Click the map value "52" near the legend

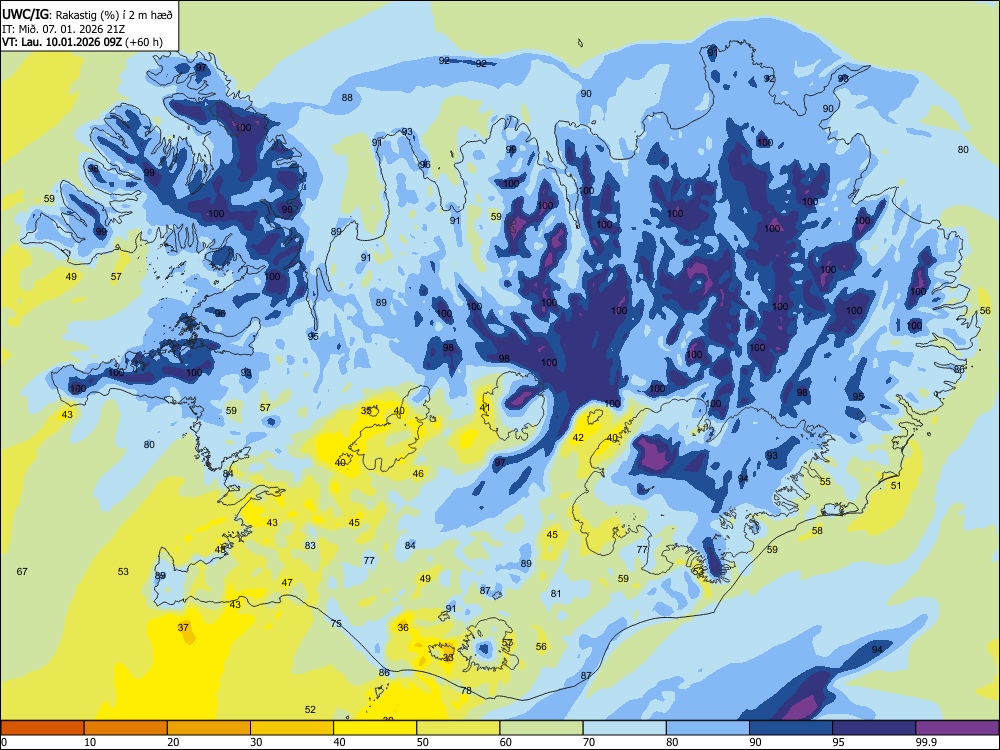click(310, 709)
